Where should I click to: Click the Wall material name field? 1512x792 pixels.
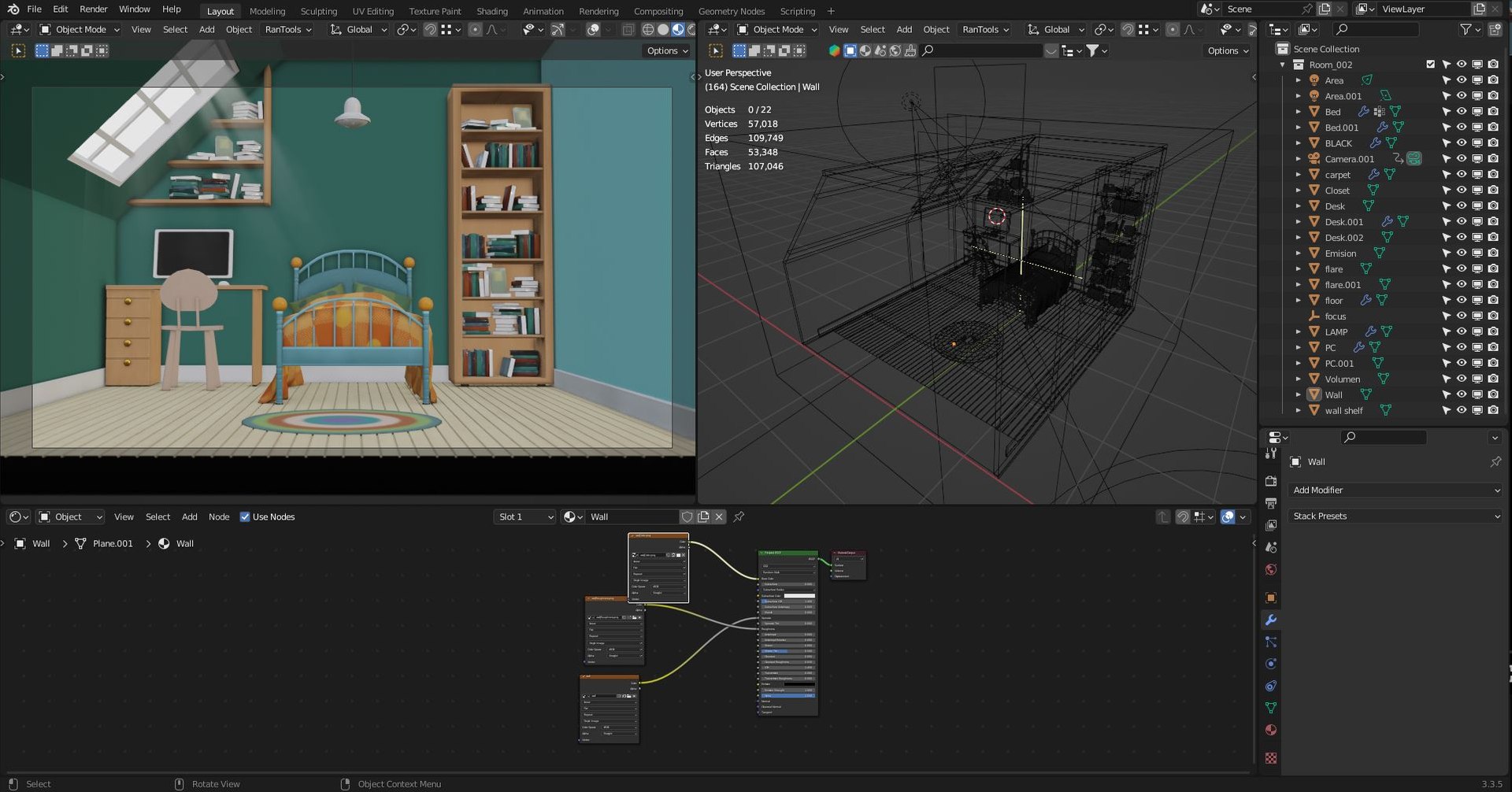click(630, 517)
